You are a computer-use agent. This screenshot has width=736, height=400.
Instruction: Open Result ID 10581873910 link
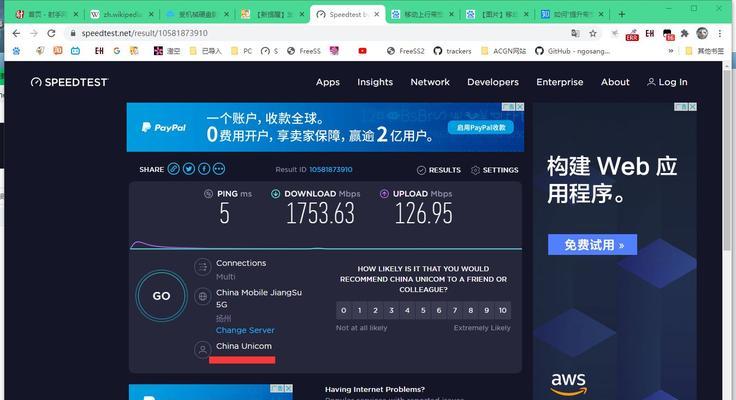coord(330,169)
